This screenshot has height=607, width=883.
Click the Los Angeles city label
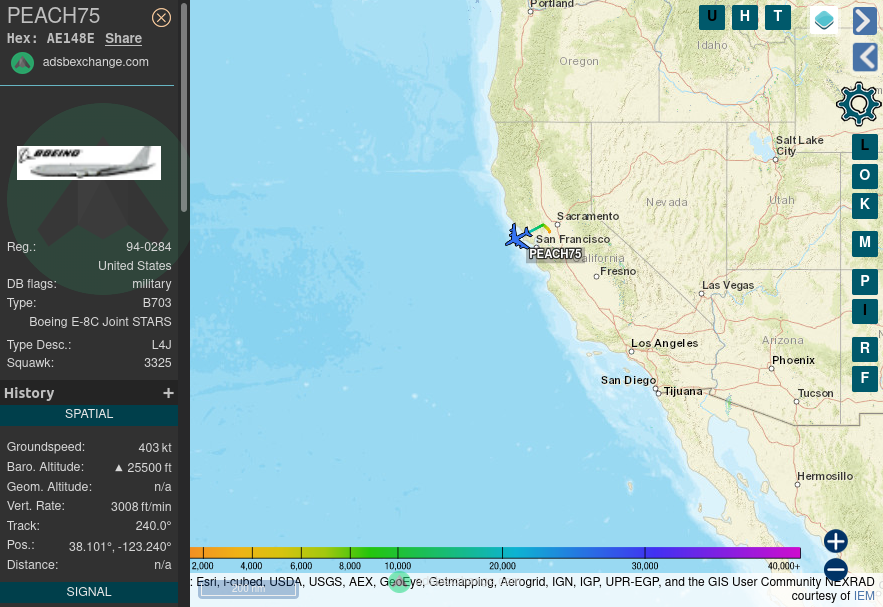tap(665, 343)
